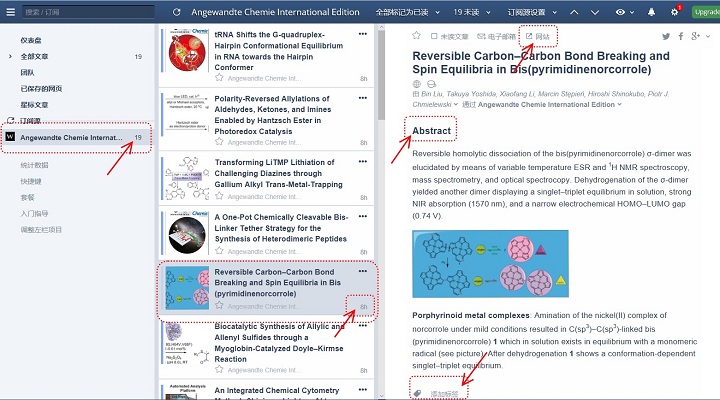Open article 'A One-Pot Chemically Cleavable Bis-Linker'

[x=281, y=228]
